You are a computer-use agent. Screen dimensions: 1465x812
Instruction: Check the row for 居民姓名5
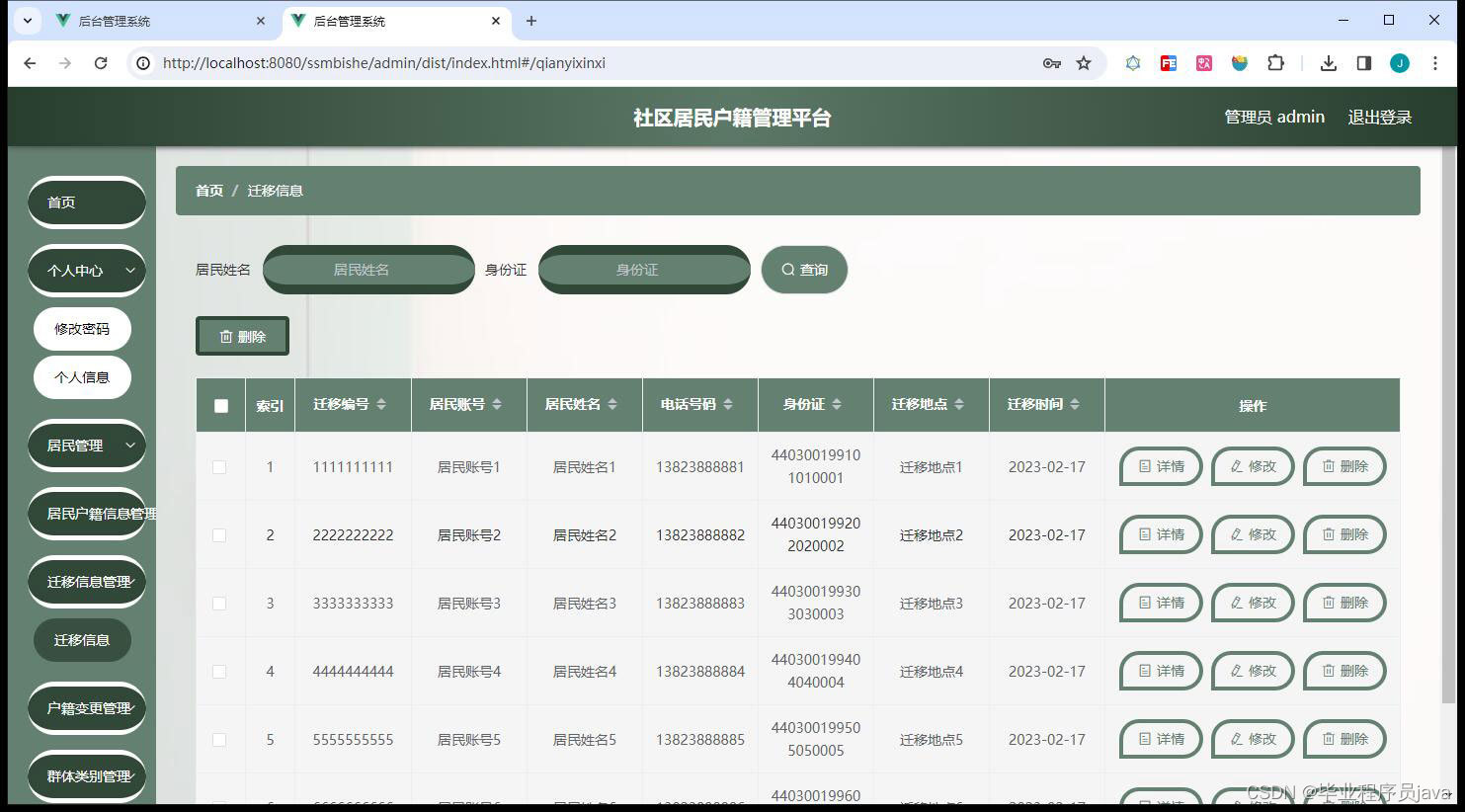(x=219, y=740)
